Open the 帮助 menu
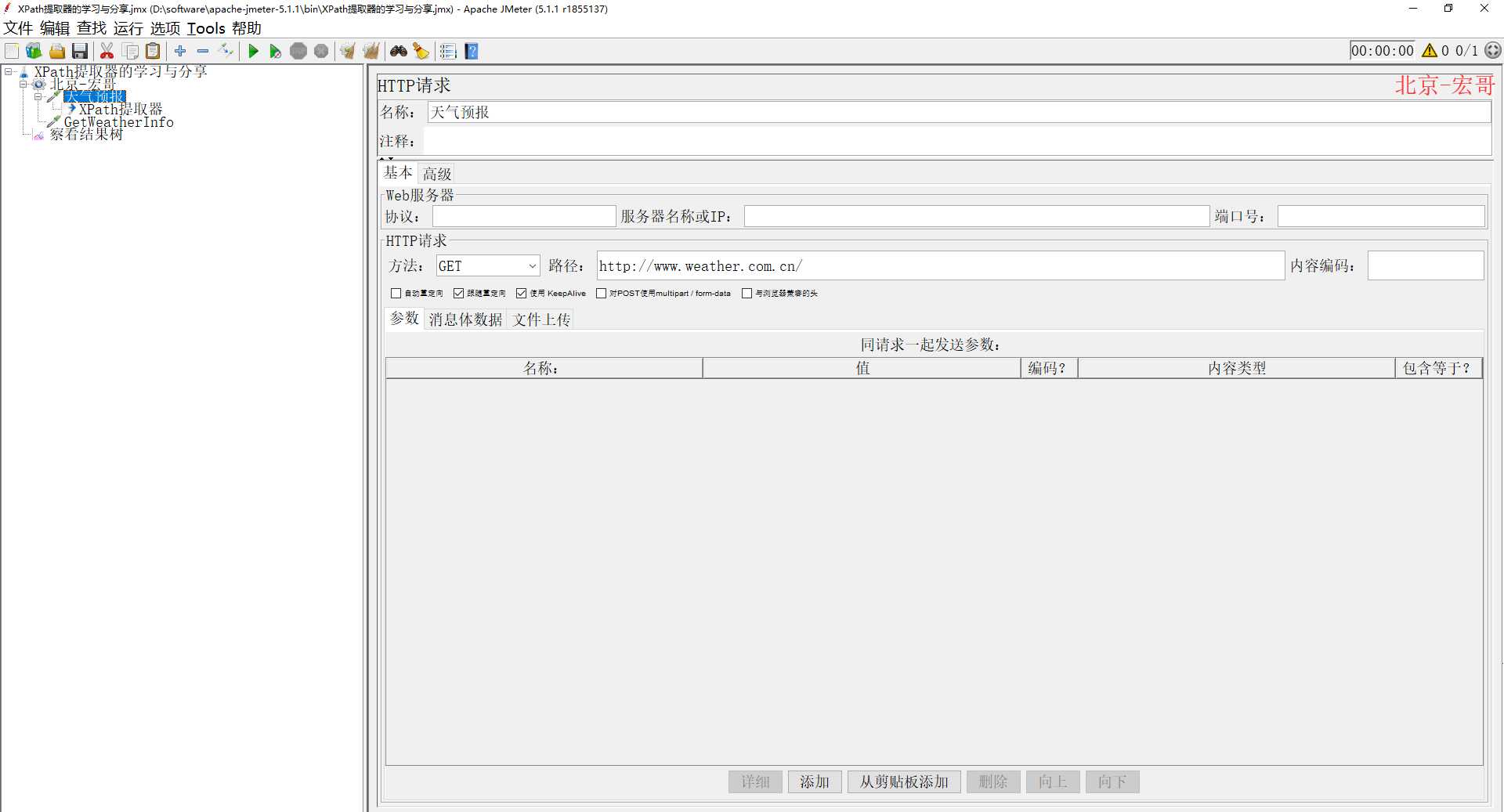Screen dimensions: 1504x812 click(x=247, y=28)
